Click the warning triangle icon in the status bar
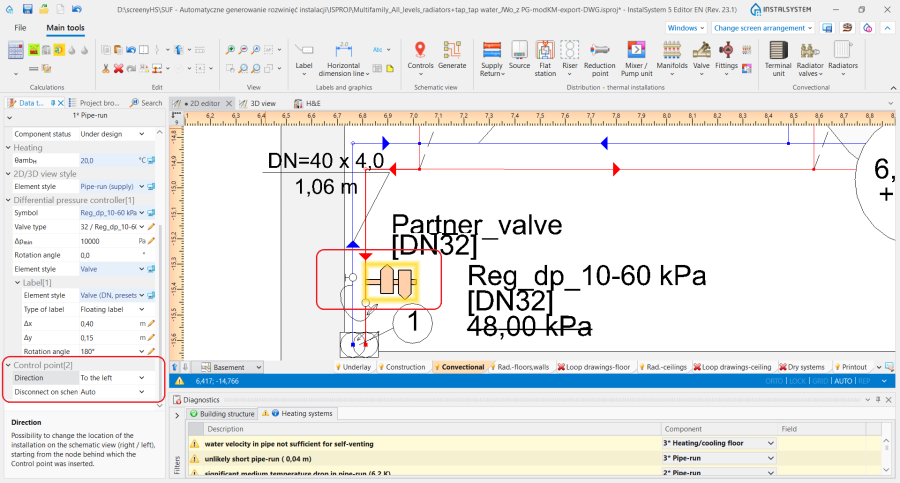Screen dimensions: 900x483 tap(180, 381)
